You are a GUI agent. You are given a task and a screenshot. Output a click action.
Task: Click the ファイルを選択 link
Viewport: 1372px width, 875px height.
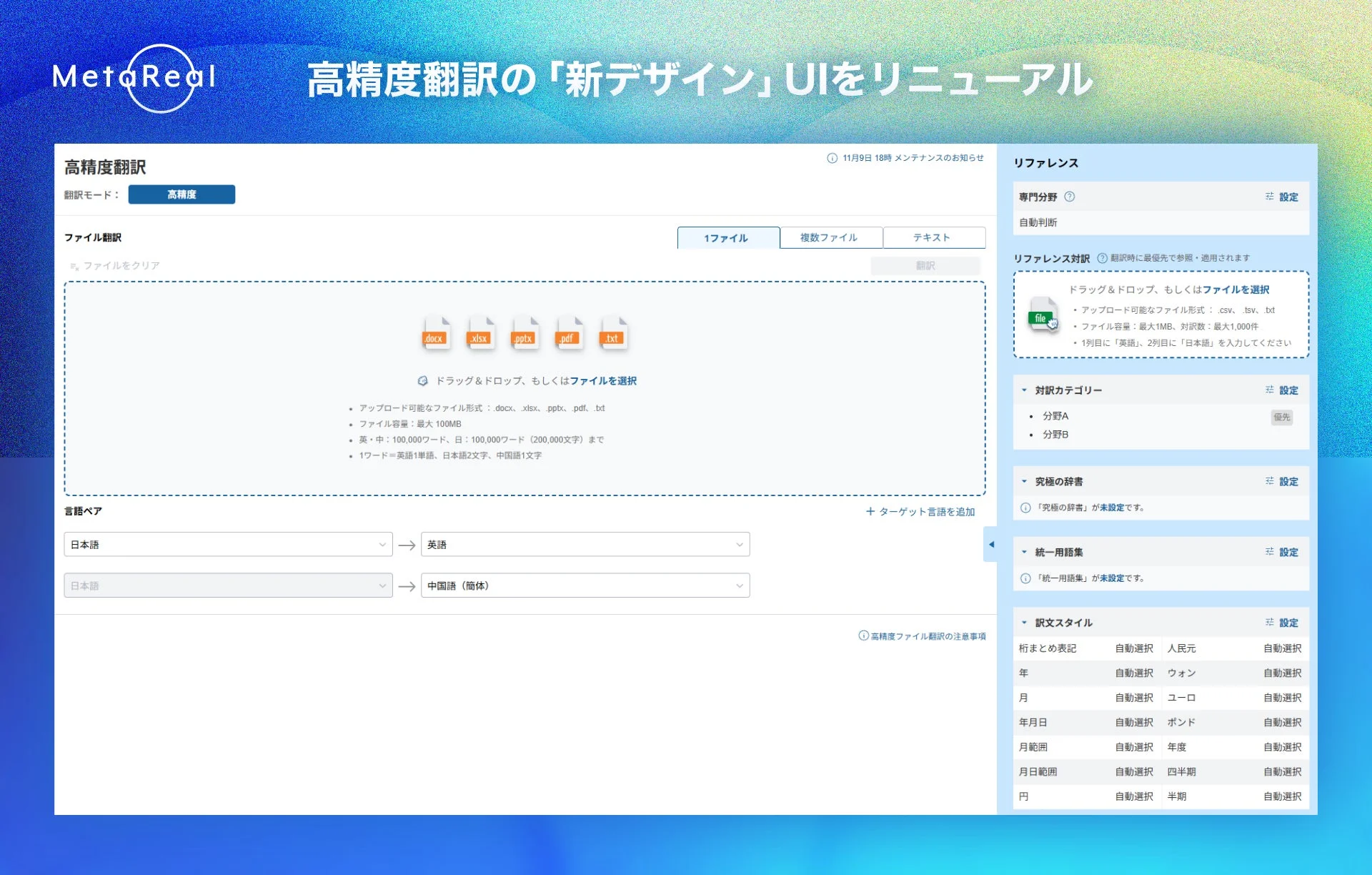point(605,380)
